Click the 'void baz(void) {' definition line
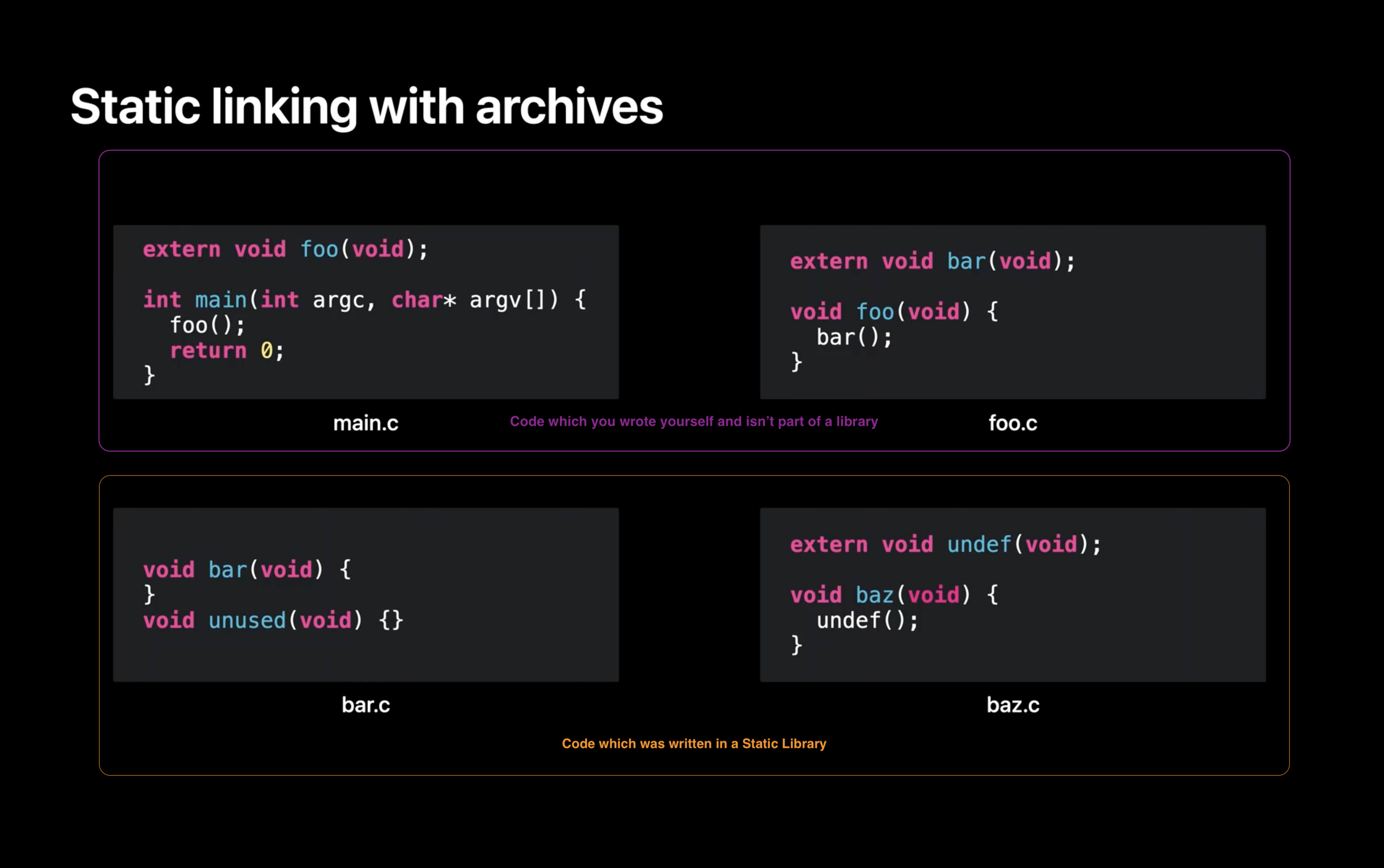The image size is (1384, 868). (x=894, y=595)
